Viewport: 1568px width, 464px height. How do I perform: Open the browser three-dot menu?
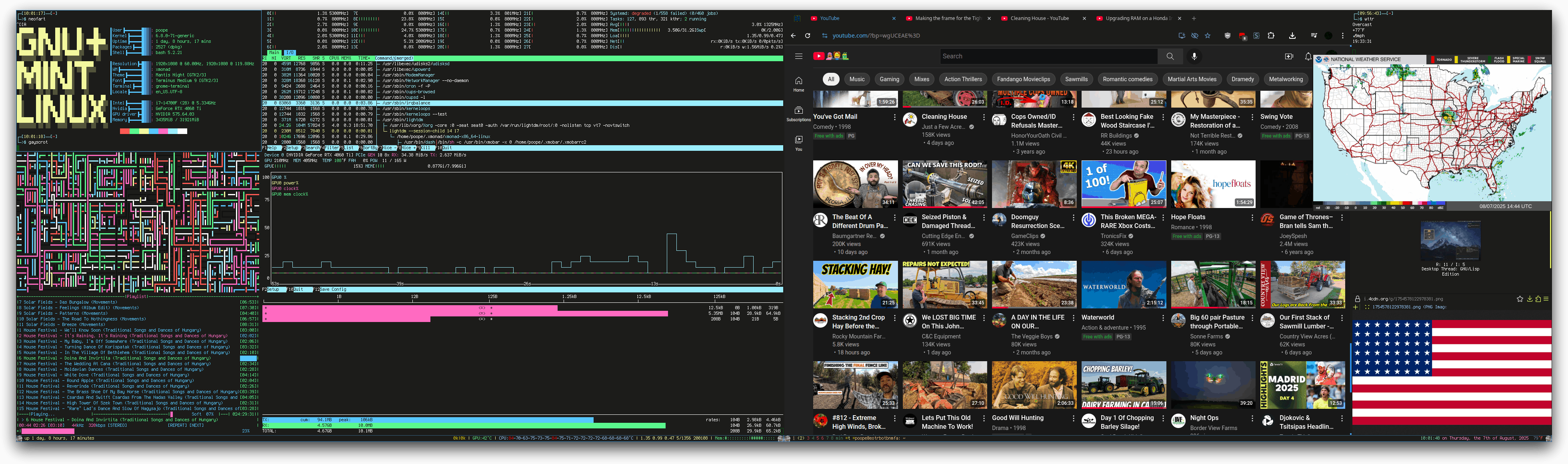coord(1343,36)
